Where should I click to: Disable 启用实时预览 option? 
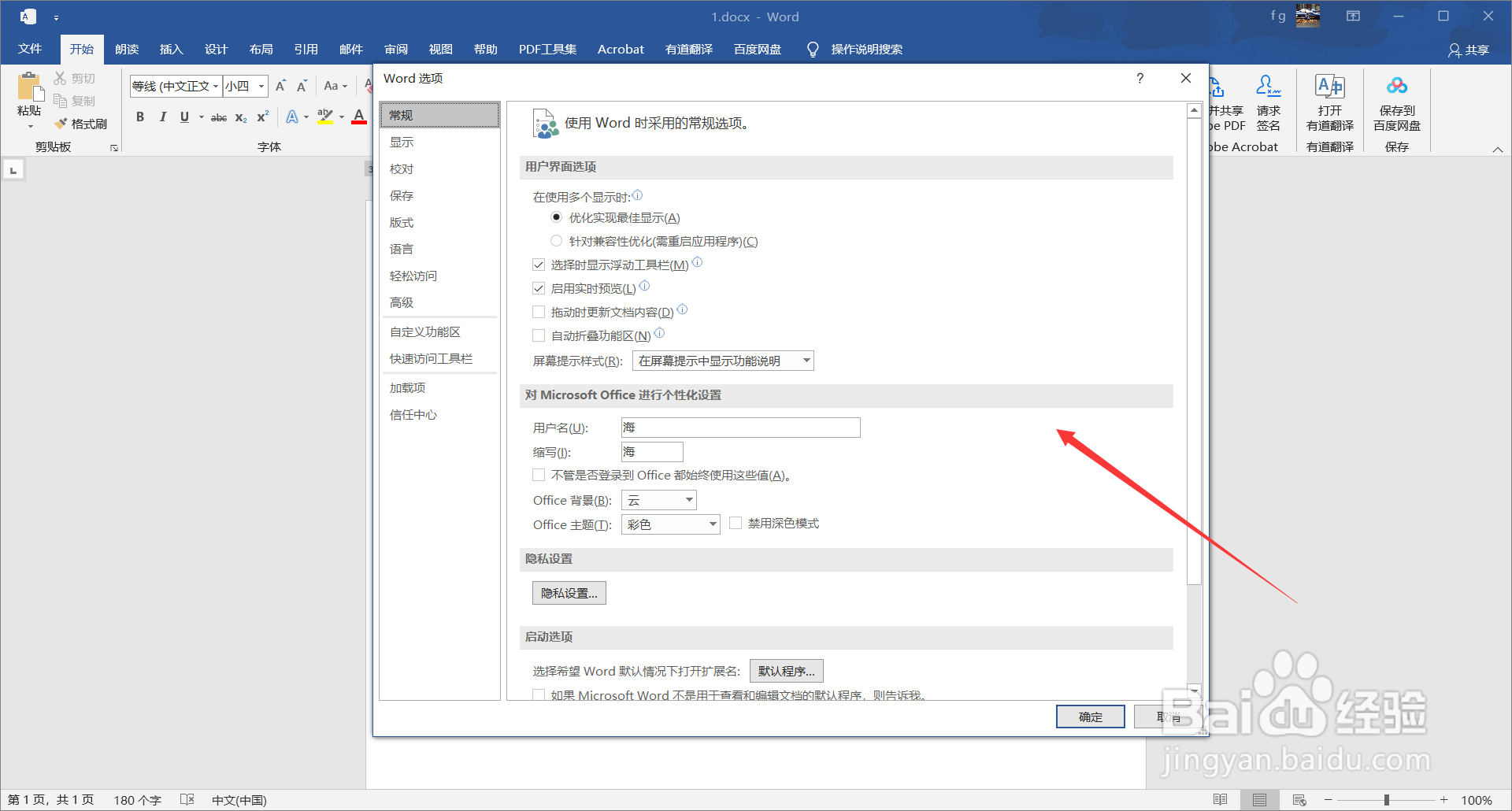[x=539, y=288]
